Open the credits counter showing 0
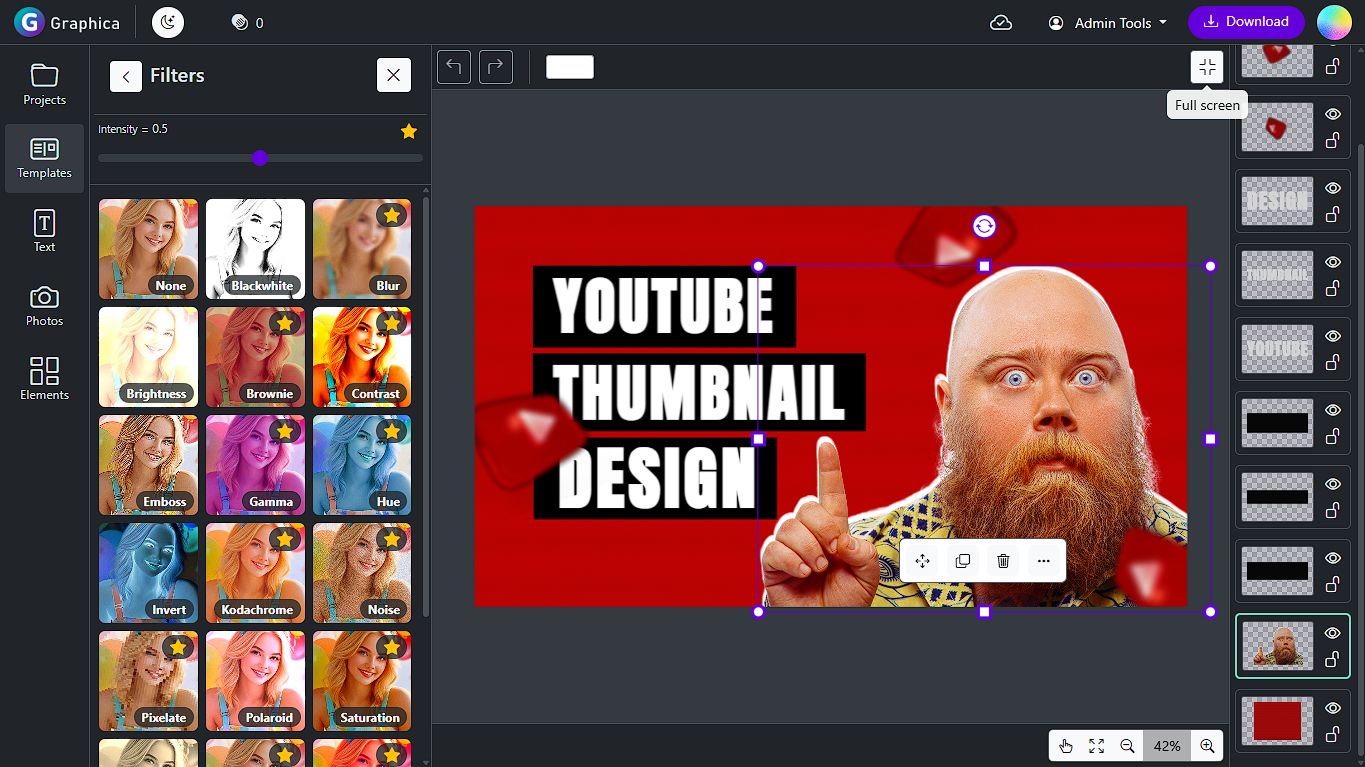This screenshot has width=1365, height=767. point(247,22)
